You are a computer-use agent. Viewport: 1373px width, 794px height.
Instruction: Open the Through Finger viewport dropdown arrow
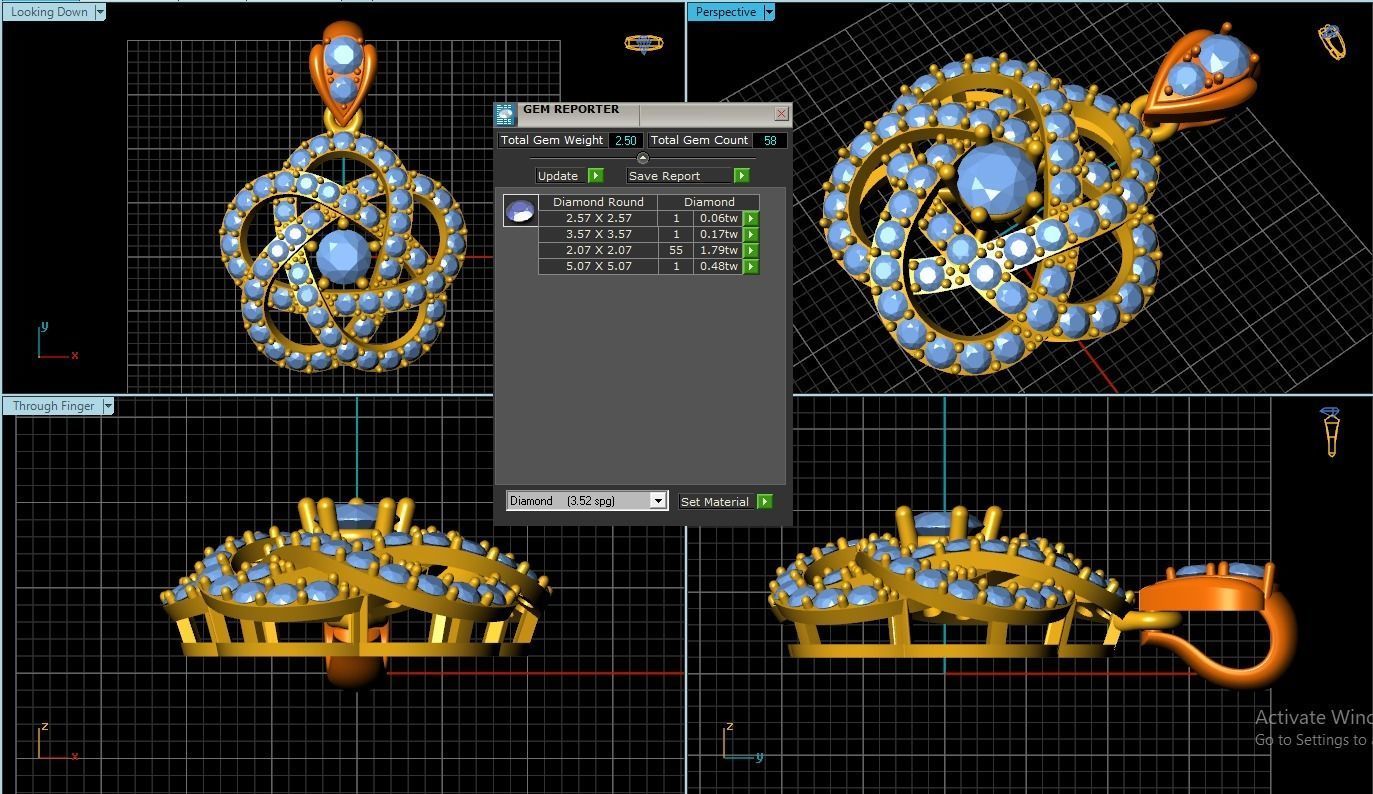click(x=108, y=406)
